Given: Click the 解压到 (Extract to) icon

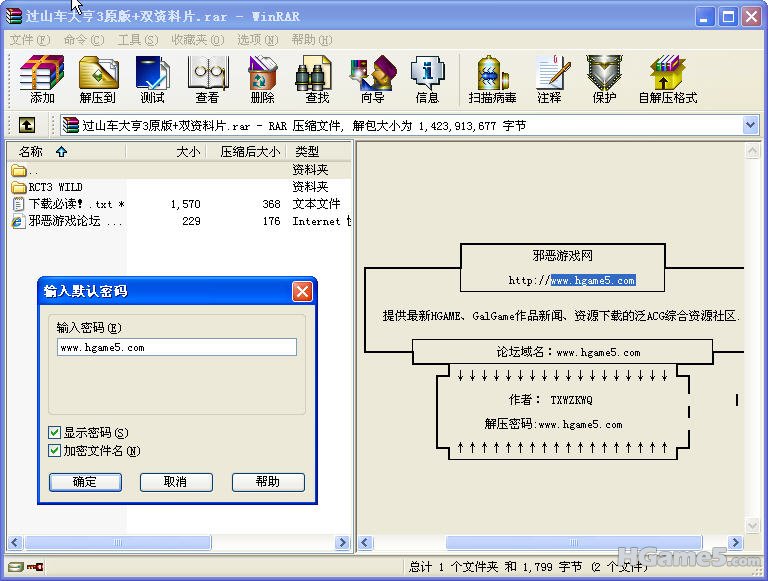Looking at the screenshot, I should pos(98,79).
